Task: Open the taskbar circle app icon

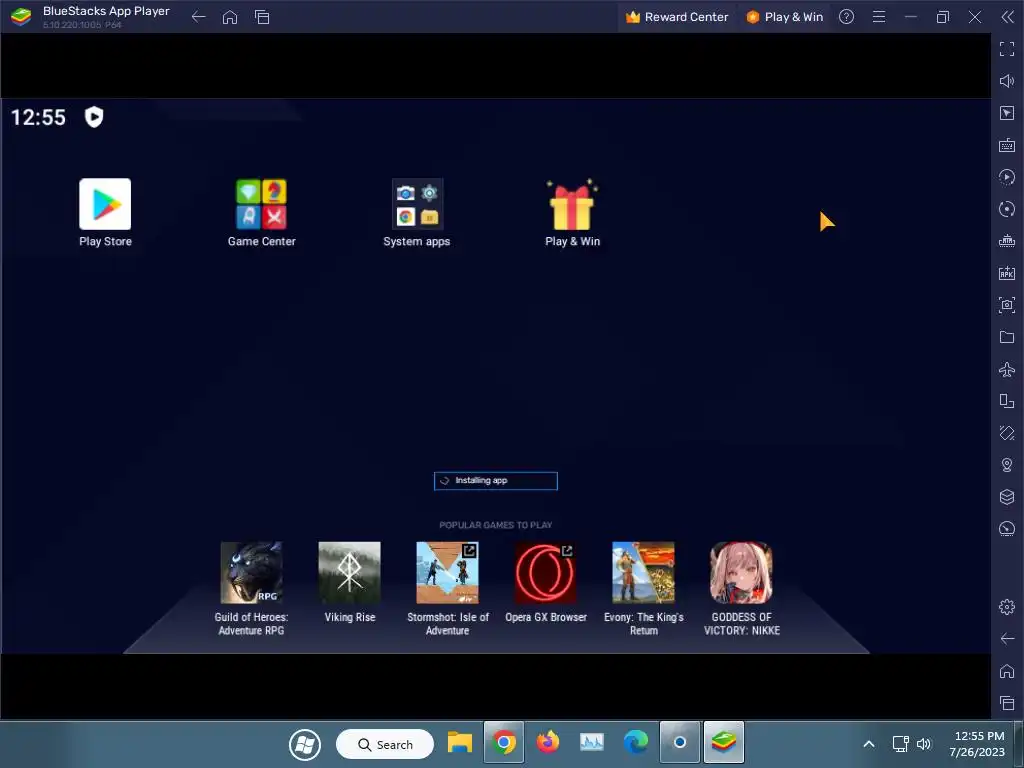Action: click(x=680, y=743)
